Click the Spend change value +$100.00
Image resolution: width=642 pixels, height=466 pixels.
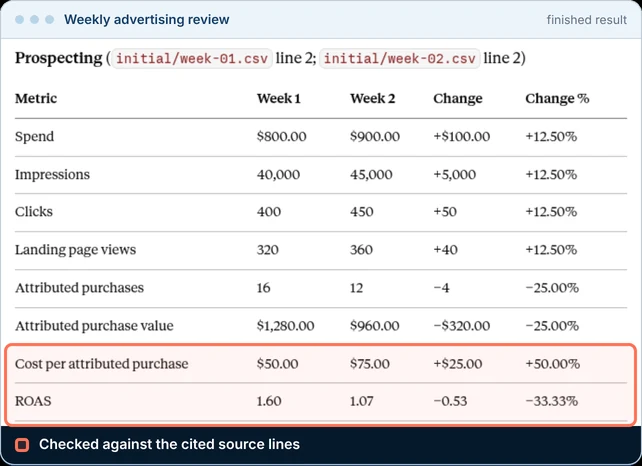pos(461,137)
